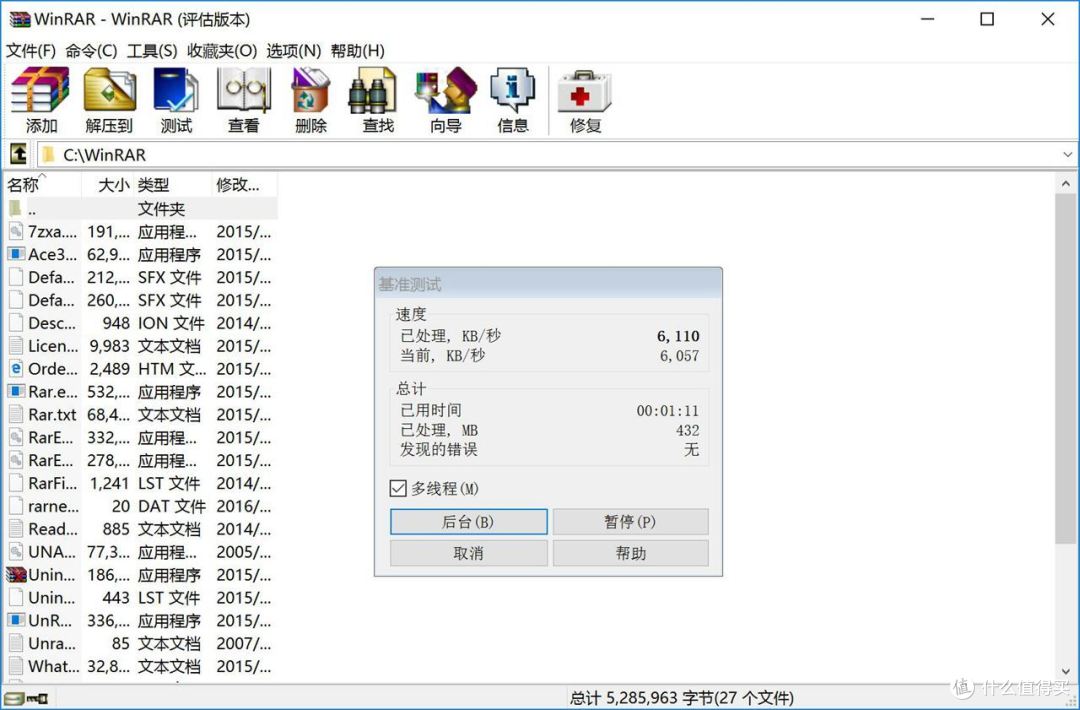The height and width of the screenshot is (710, 1080).
Task: Click the View (查看) toolbar icon
Action: tap(243, 90)
